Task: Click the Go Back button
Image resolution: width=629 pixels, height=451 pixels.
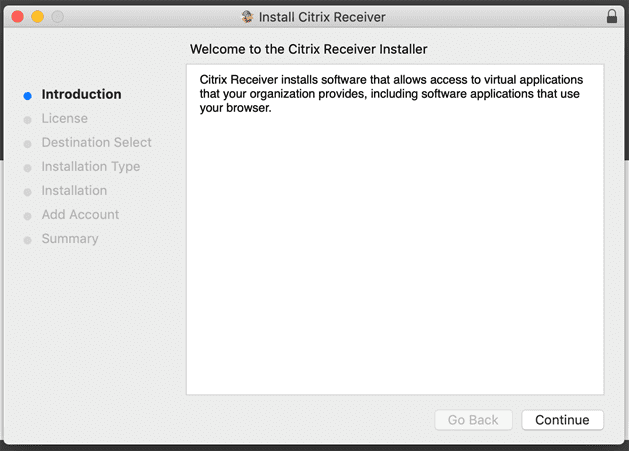Action: pyautogui.click(x=473, y=420)
